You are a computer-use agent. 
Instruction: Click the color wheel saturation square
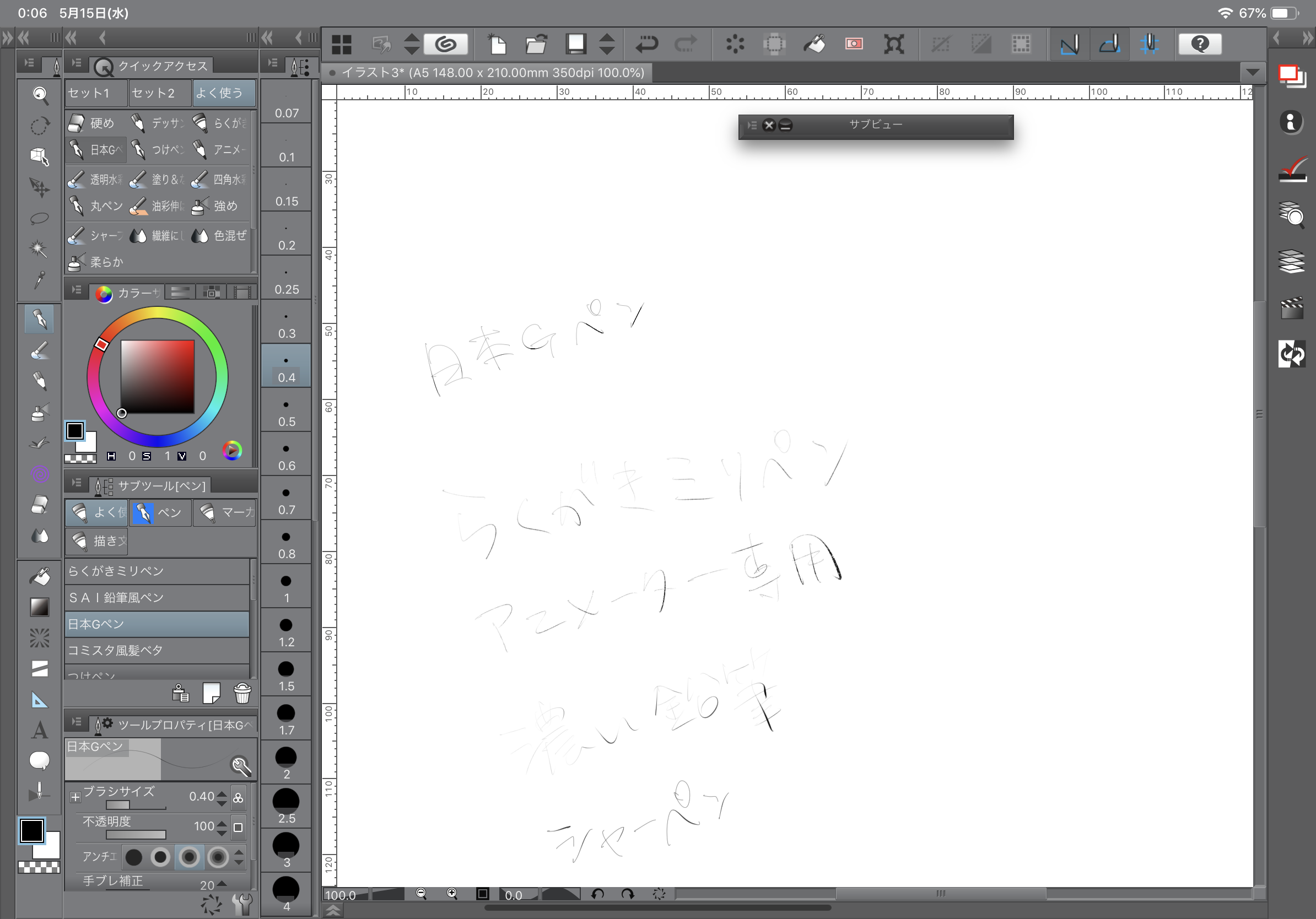tap(157, 376)
